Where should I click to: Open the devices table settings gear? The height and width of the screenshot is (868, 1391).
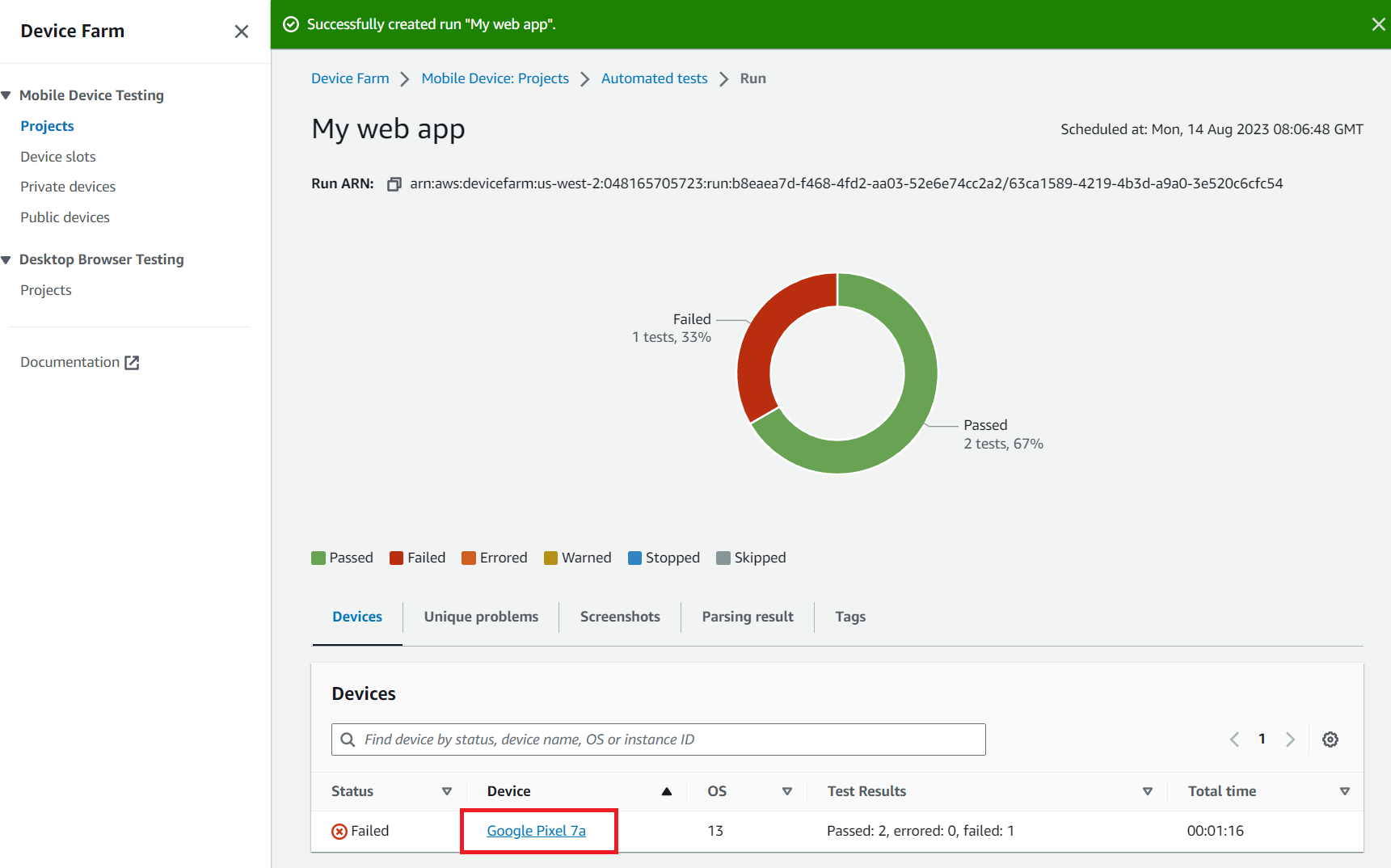coord(1330,739)
